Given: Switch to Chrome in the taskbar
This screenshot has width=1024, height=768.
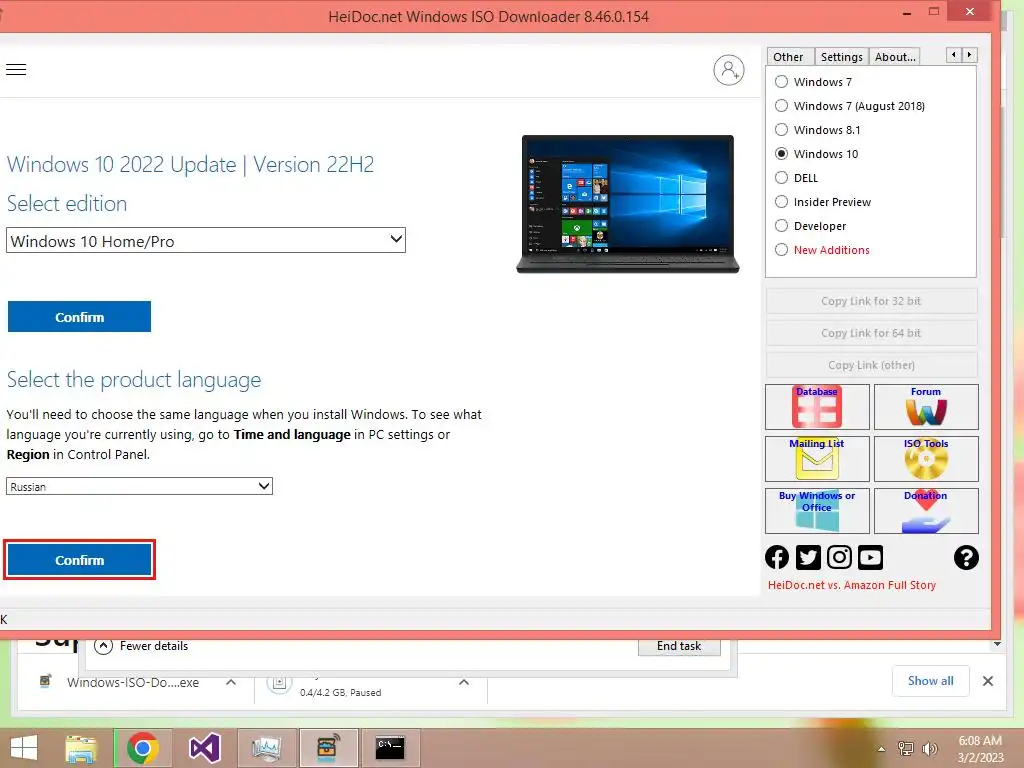Looking at the screenshot, I should tap(142, 748).
